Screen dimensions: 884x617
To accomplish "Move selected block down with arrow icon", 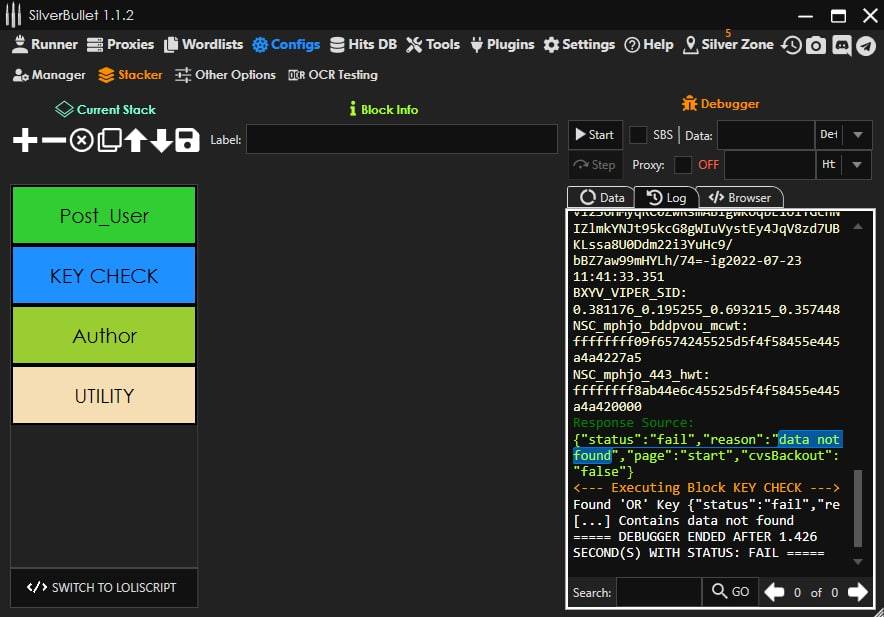I will 161,140.
